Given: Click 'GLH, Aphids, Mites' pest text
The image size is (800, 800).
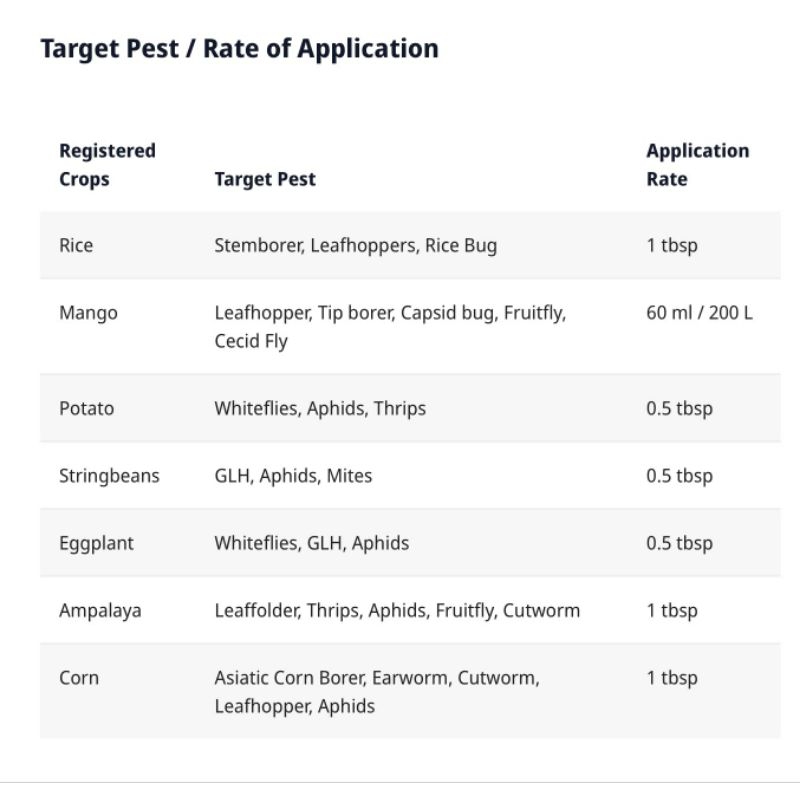Looking at the screenshot, I should pos(293,476).
